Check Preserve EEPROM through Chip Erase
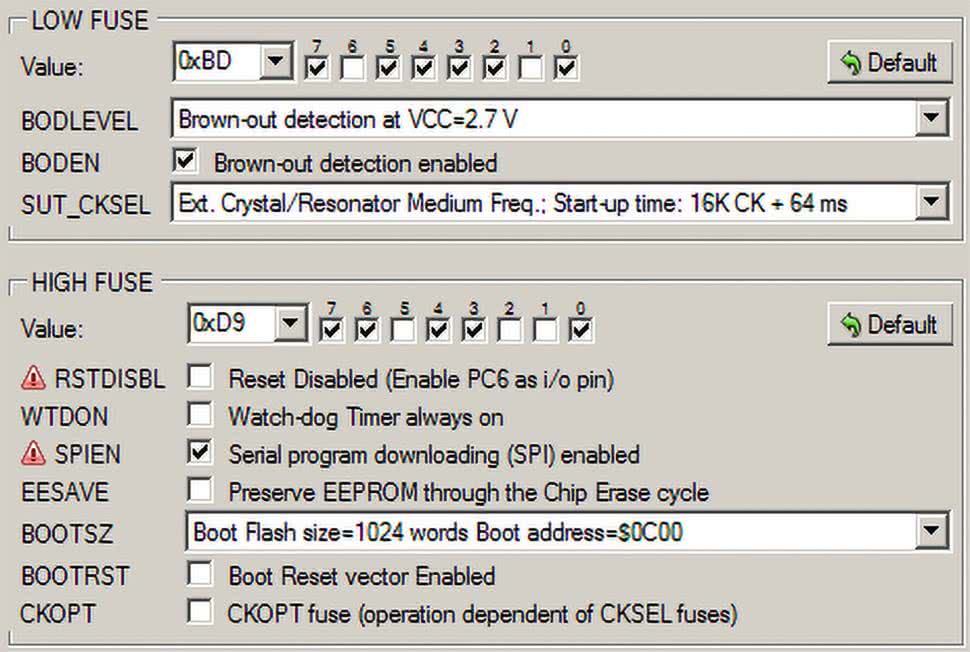This screenshot has height=652, width=970. [x=200, y=491]
